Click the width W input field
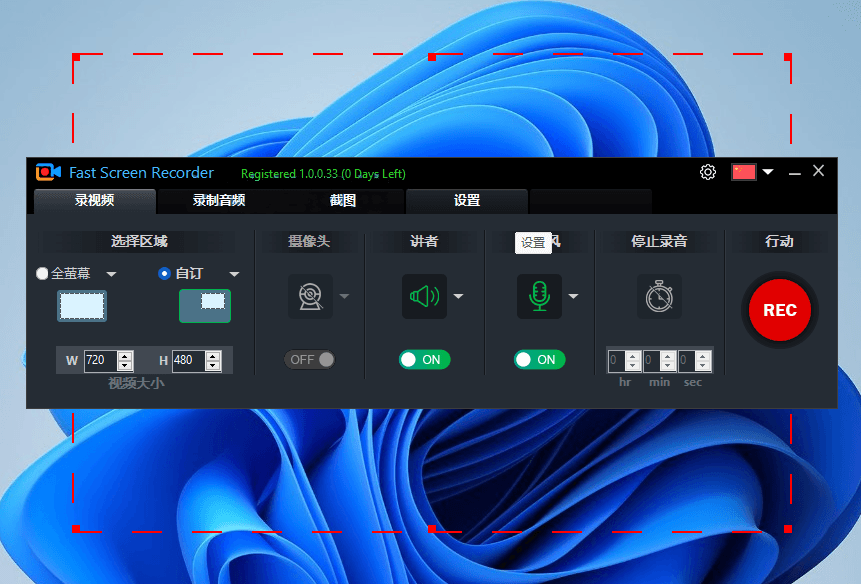Image resolution: width=861 pixels, height=584 pixels. (x=101, y=360)
